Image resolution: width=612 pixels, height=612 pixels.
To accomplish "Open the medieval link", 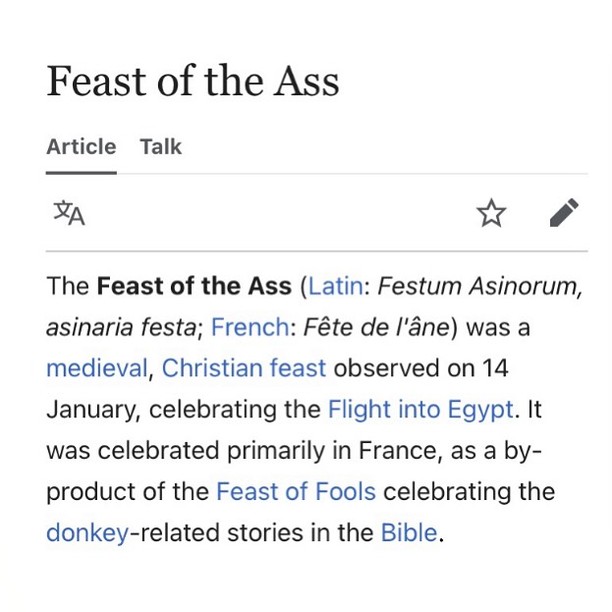I will coord(96,369).
